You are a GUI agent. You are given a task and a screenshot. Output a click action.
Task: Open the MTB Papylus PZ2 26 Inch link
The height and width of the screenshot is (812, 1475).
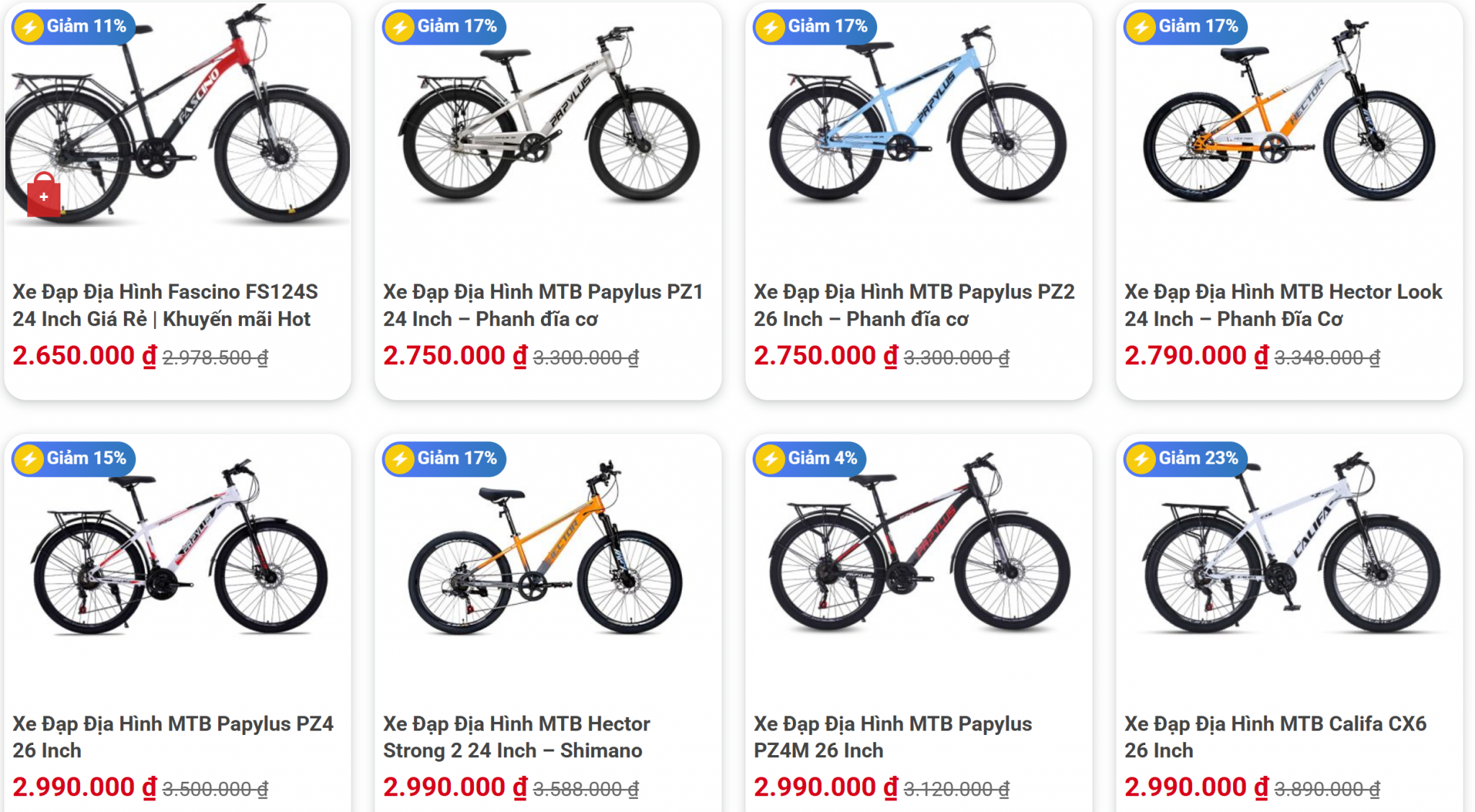pos(914,305)
